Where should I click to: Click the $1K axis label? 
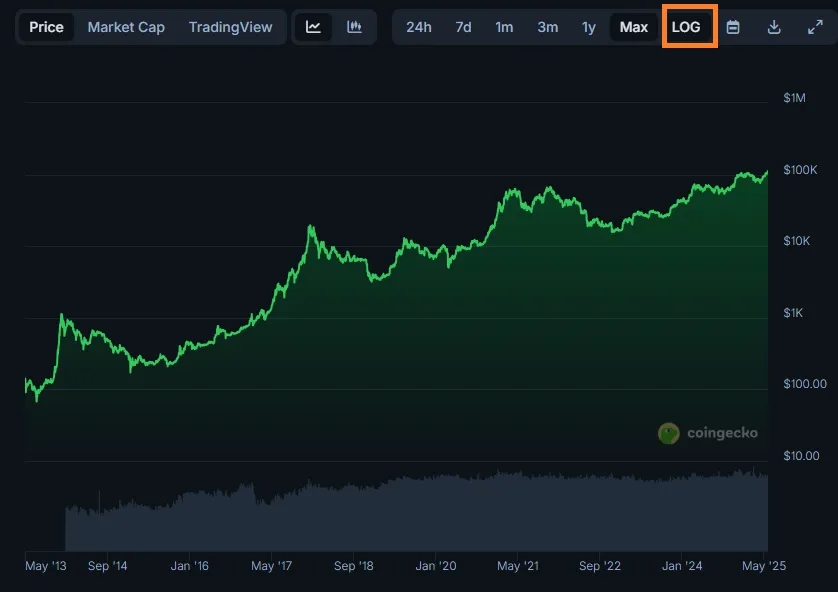[793, 313]
